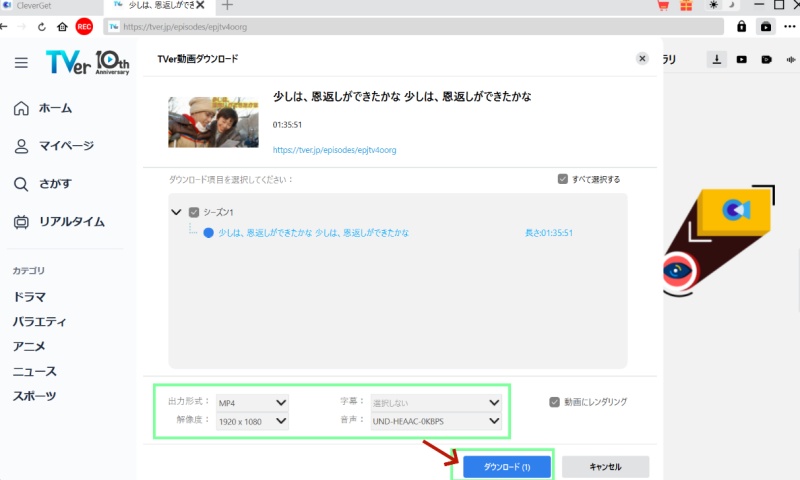Open the downloading tab arrow icon
The image size is (800, 480).
(x=717, y=59)
